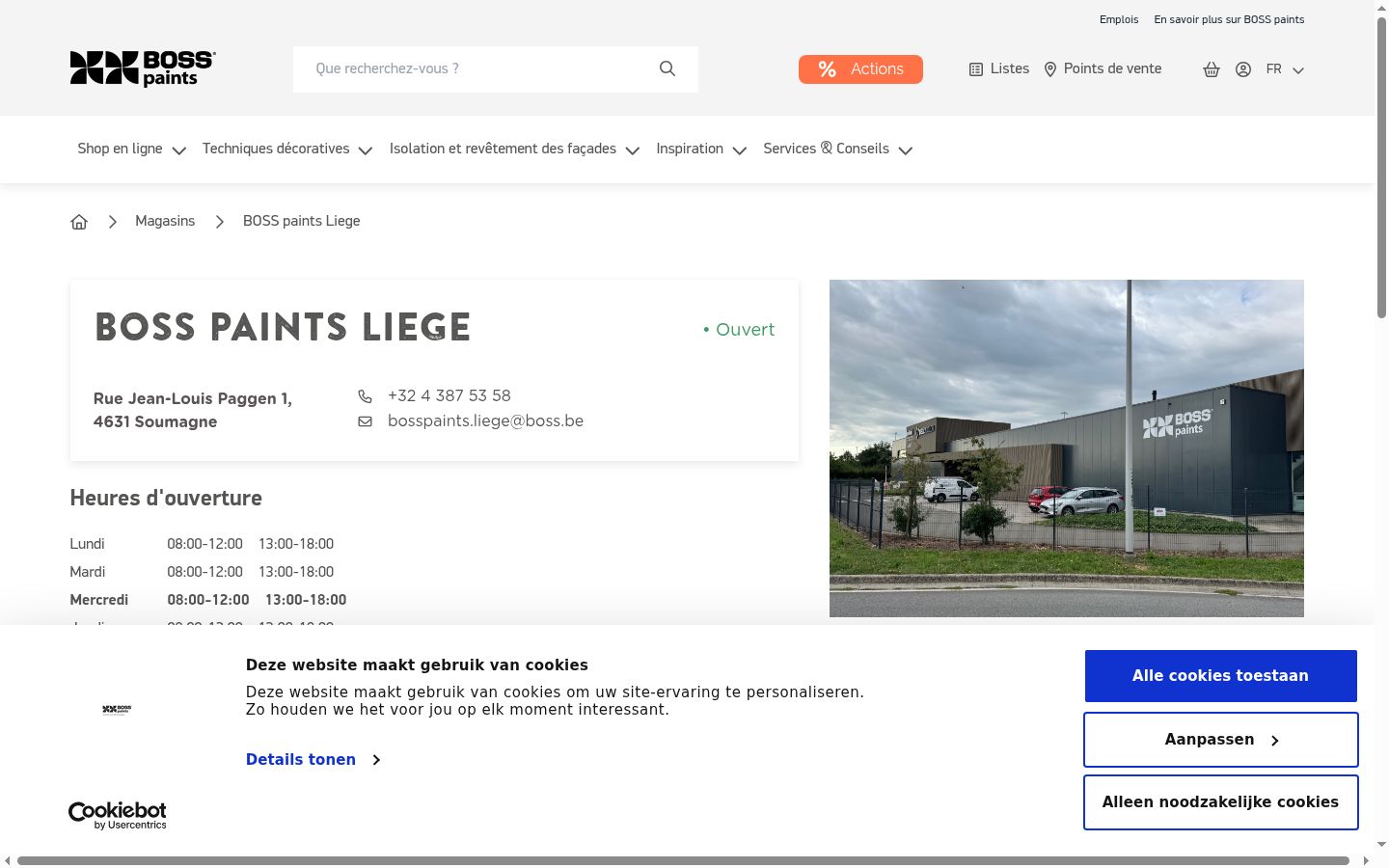Click the Aanpassen button
The image size is (1389, 868).
click(1221, 740)
